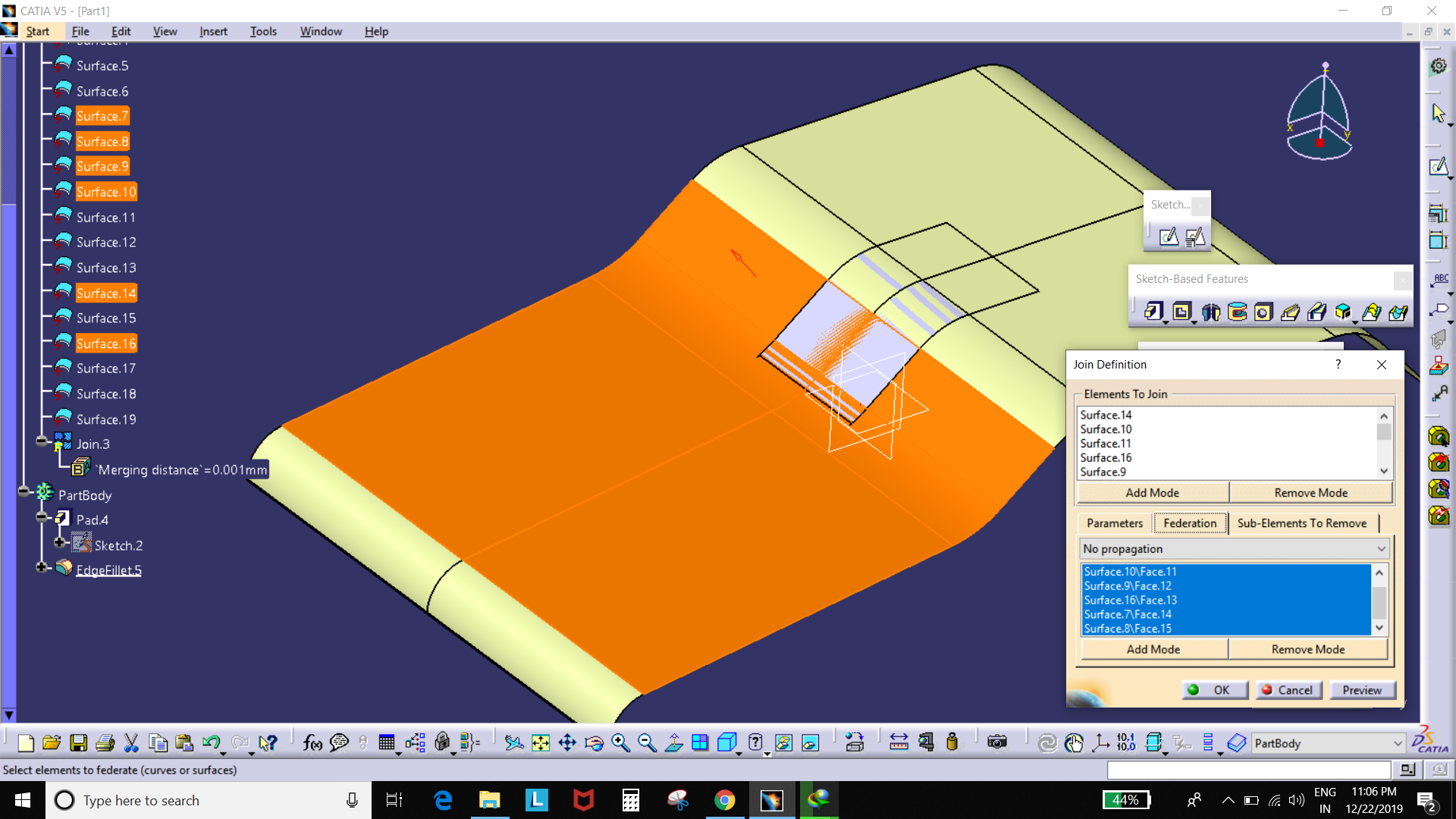Click the Fit All In icon
Screen dimensions: 1456x819
tap(540, 743)
